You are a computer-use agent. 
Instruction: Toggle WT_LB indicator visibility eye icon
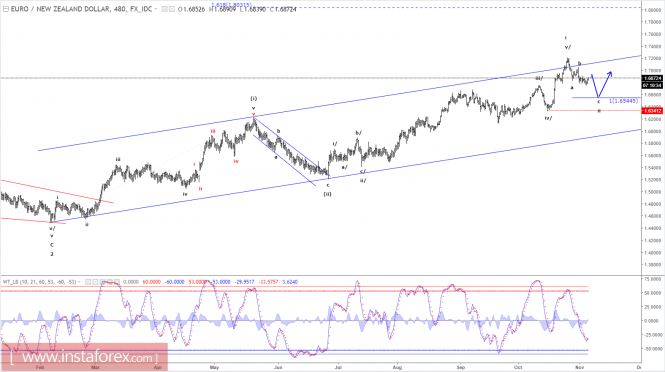tap(88, 282)
